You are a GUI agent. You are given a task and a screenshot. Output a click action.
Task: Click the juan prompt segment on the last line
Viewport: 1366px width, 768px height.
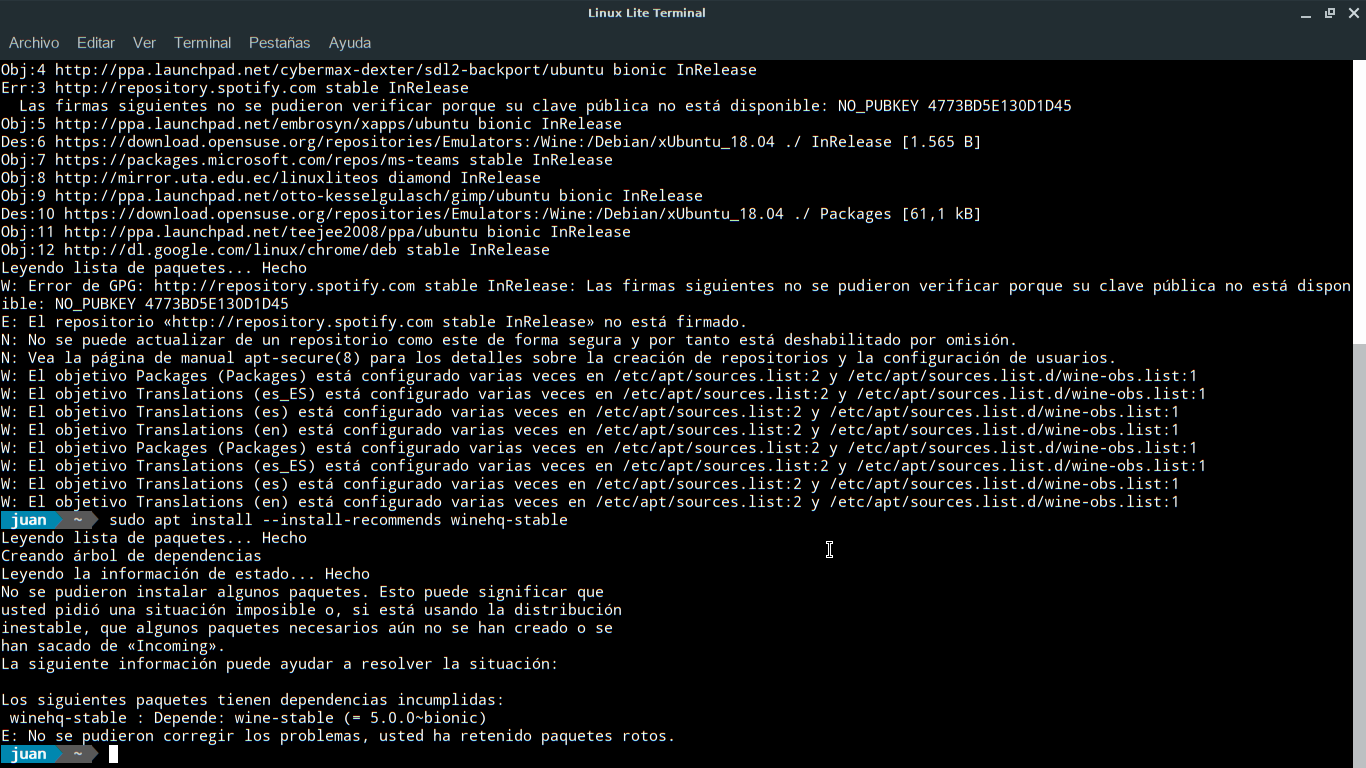pyautogui.click(x=29, y=754)
